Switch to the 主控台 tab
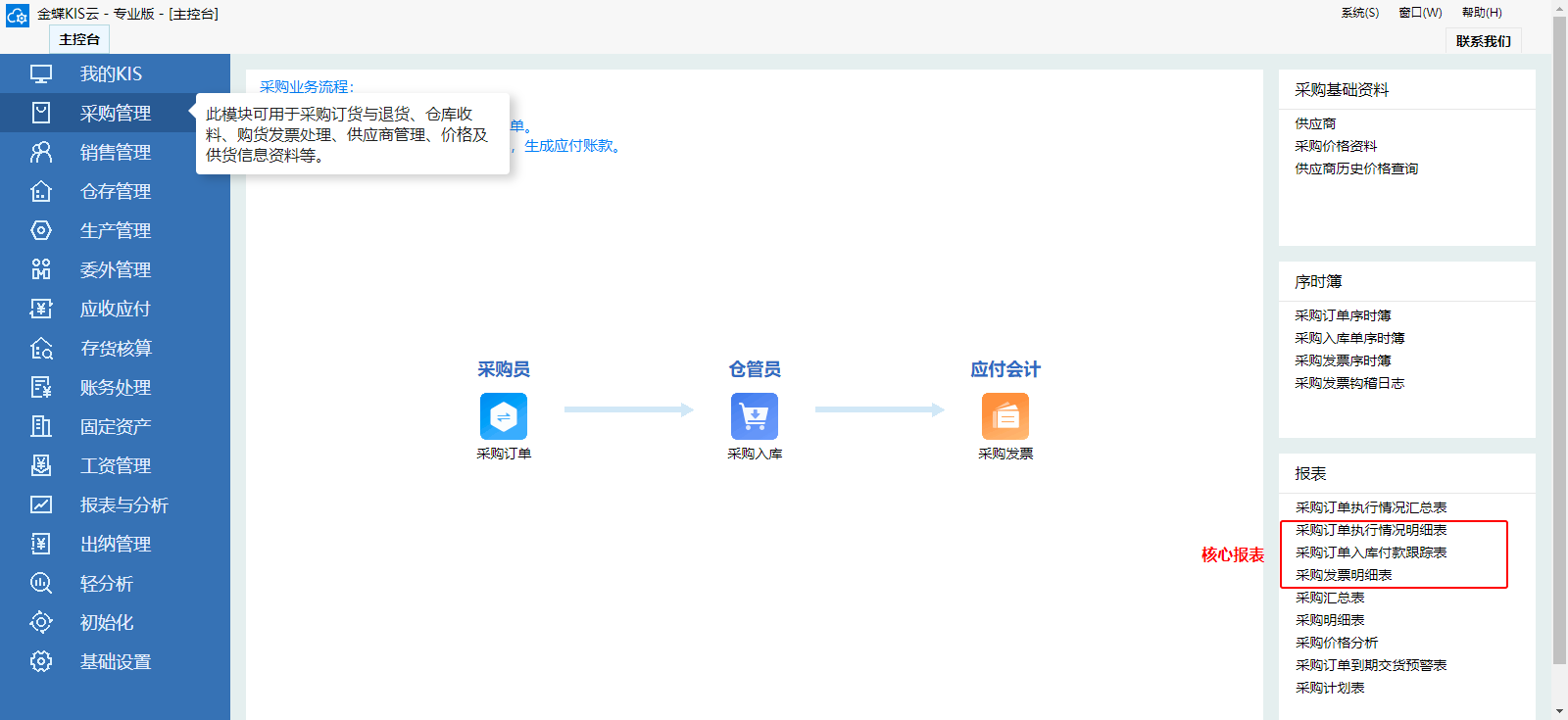1568x720 pixels. (79, 39)
